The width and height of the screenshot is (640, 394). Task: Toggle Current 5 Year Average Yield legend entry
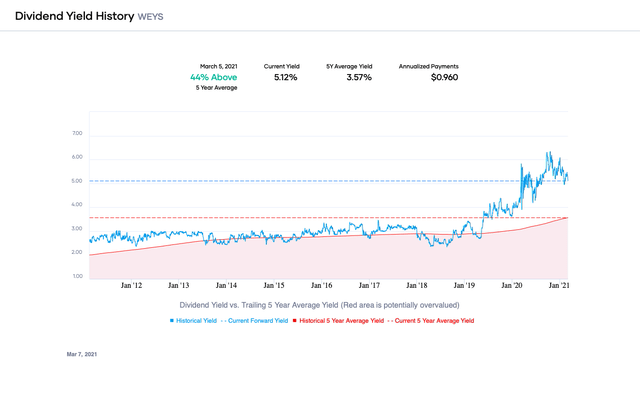[x=431, y=321]
